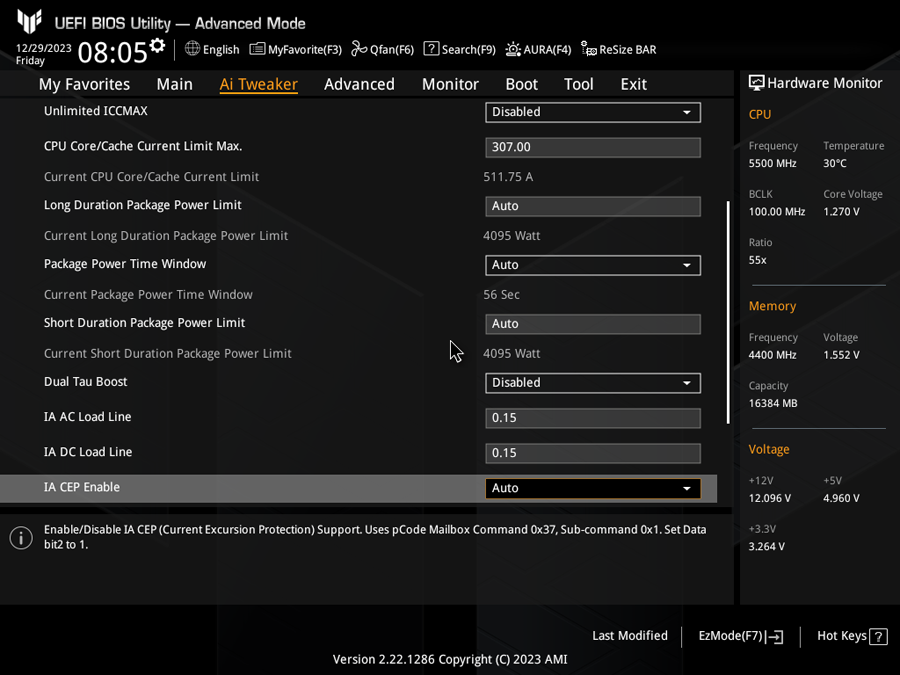Click the 16384 MB capacity value
The image size is (900, 675).
(773, 404)
